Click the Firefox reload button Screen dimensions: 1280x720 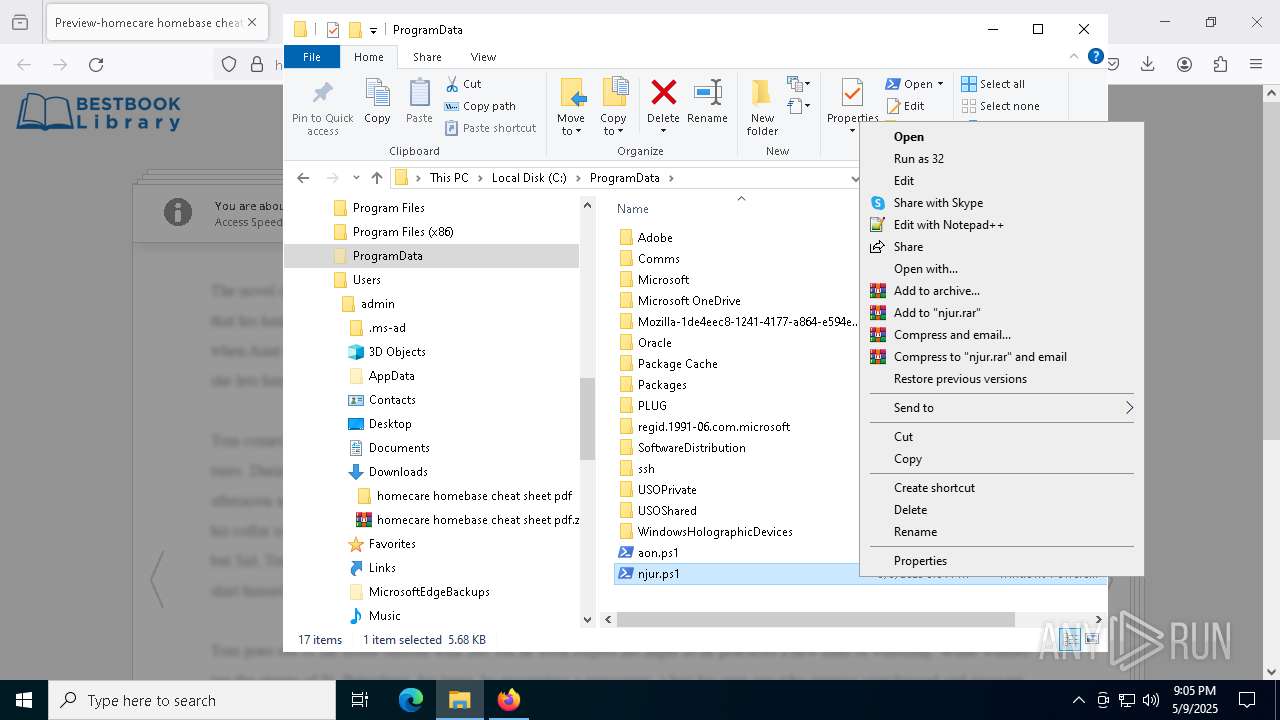coord(96,65)
